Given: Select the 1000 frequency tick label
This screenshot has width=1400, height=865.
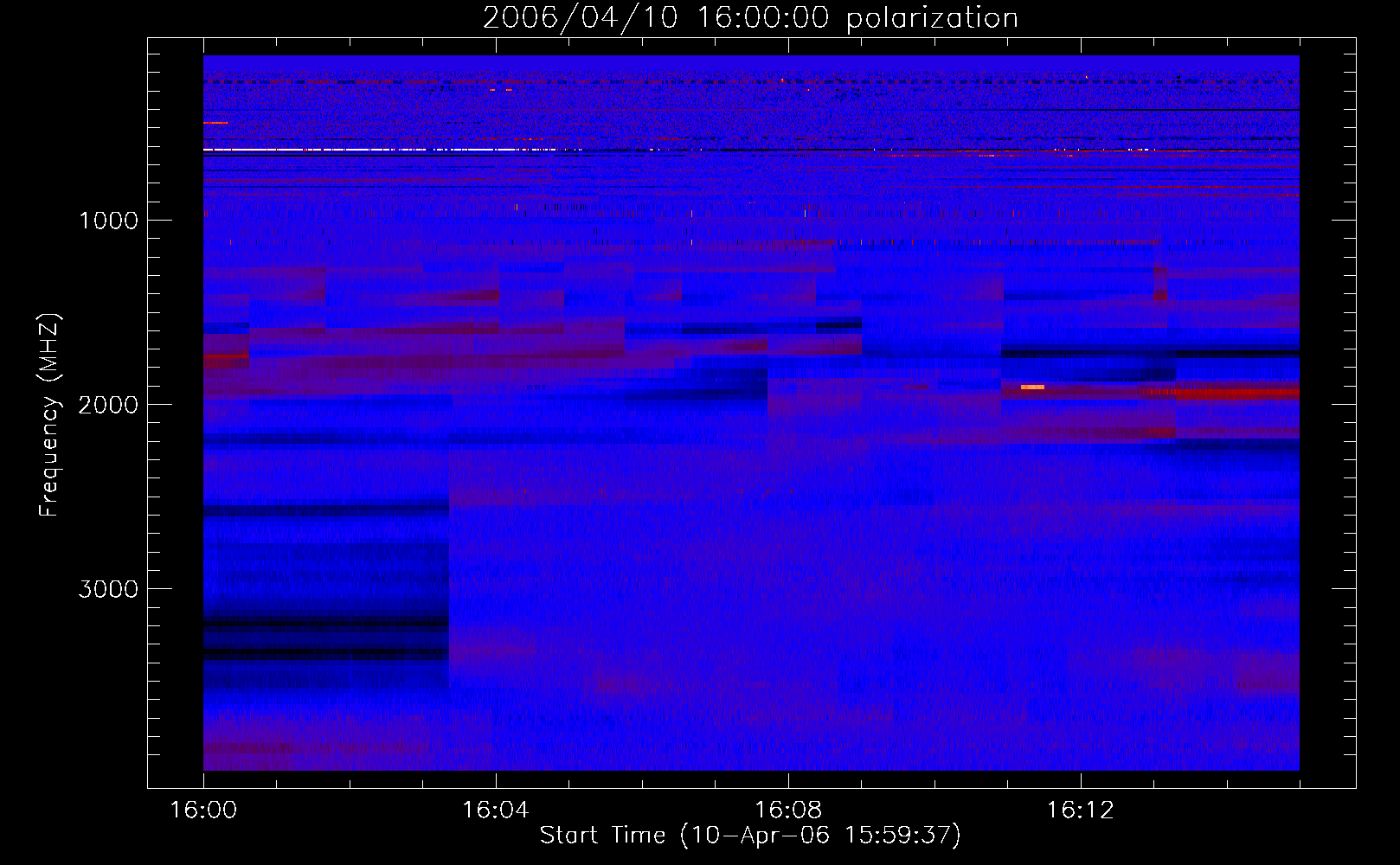Looking at the screenshot, I should coord(108,221).
